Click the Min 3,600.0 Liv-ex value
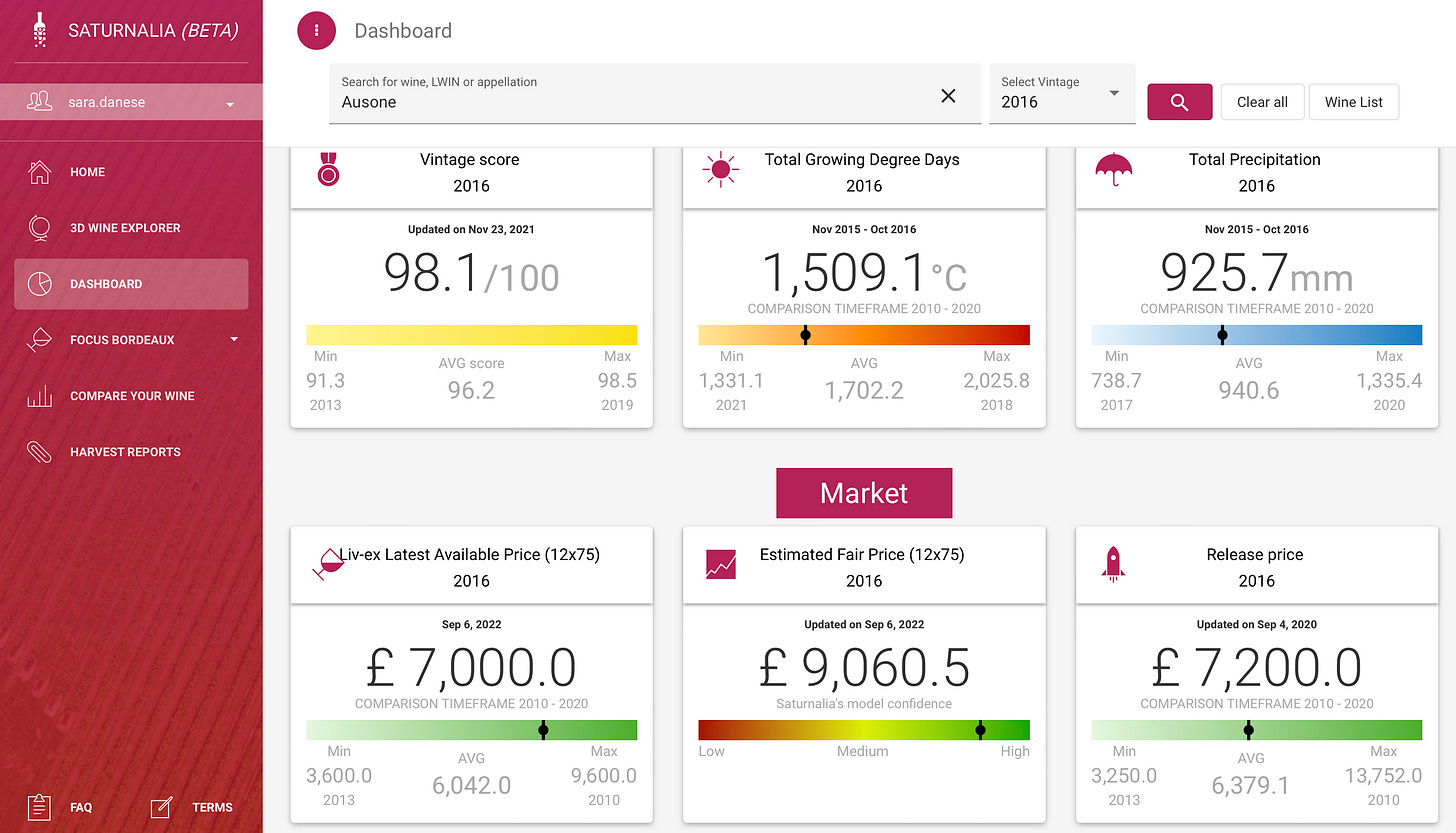The width and height of the screenshot is (1456, 833). [x=339, y=776]
